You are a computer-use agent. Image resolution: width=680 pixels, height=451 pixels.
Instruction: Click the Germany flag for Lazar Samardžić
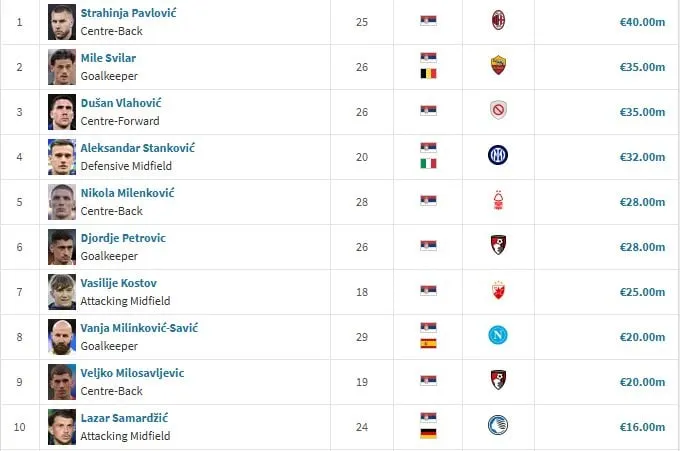tap(428, 434)
